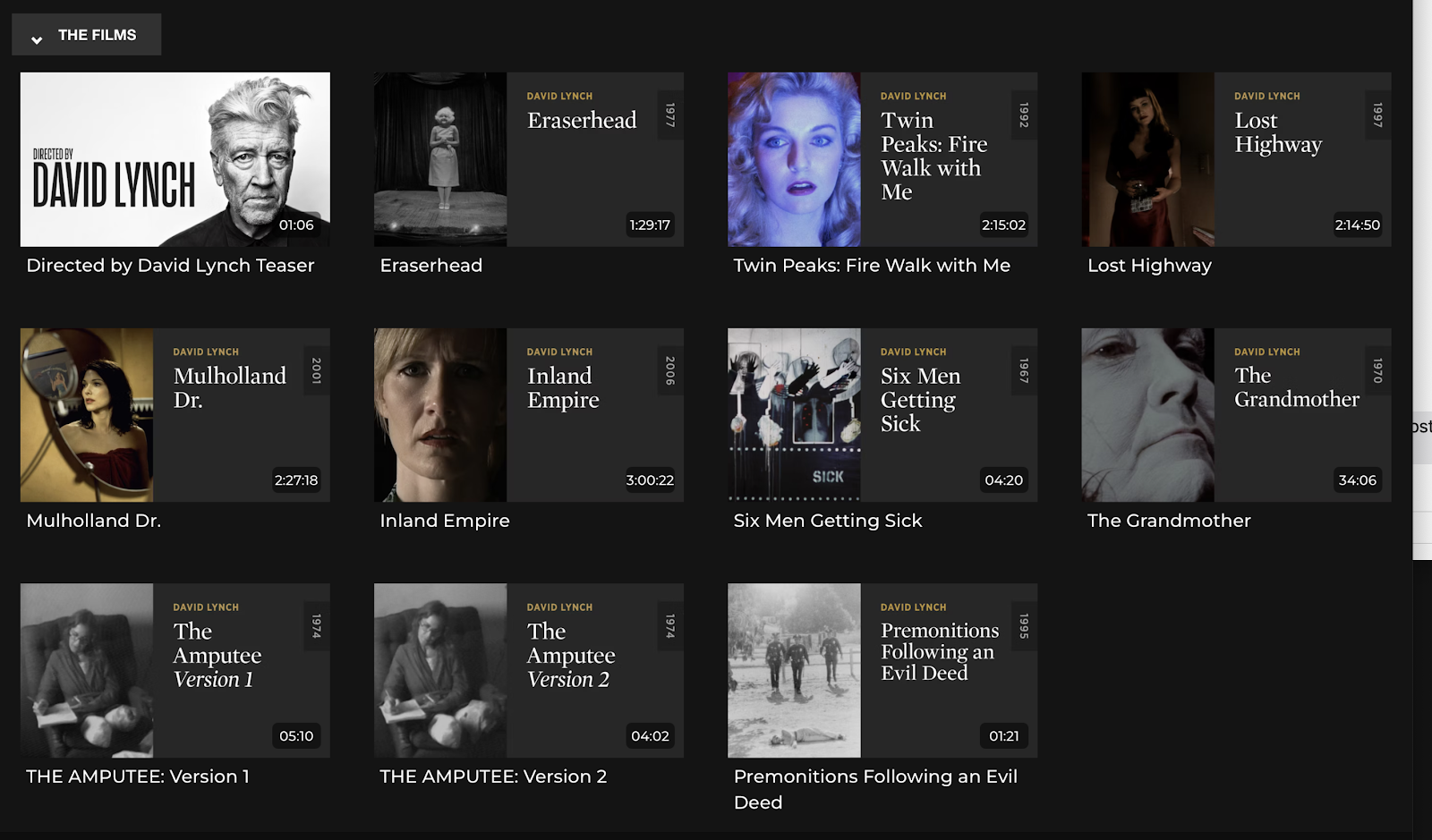
Task: Click Eraserhead 1:29:17 duration badge
Action: [650, 225]
